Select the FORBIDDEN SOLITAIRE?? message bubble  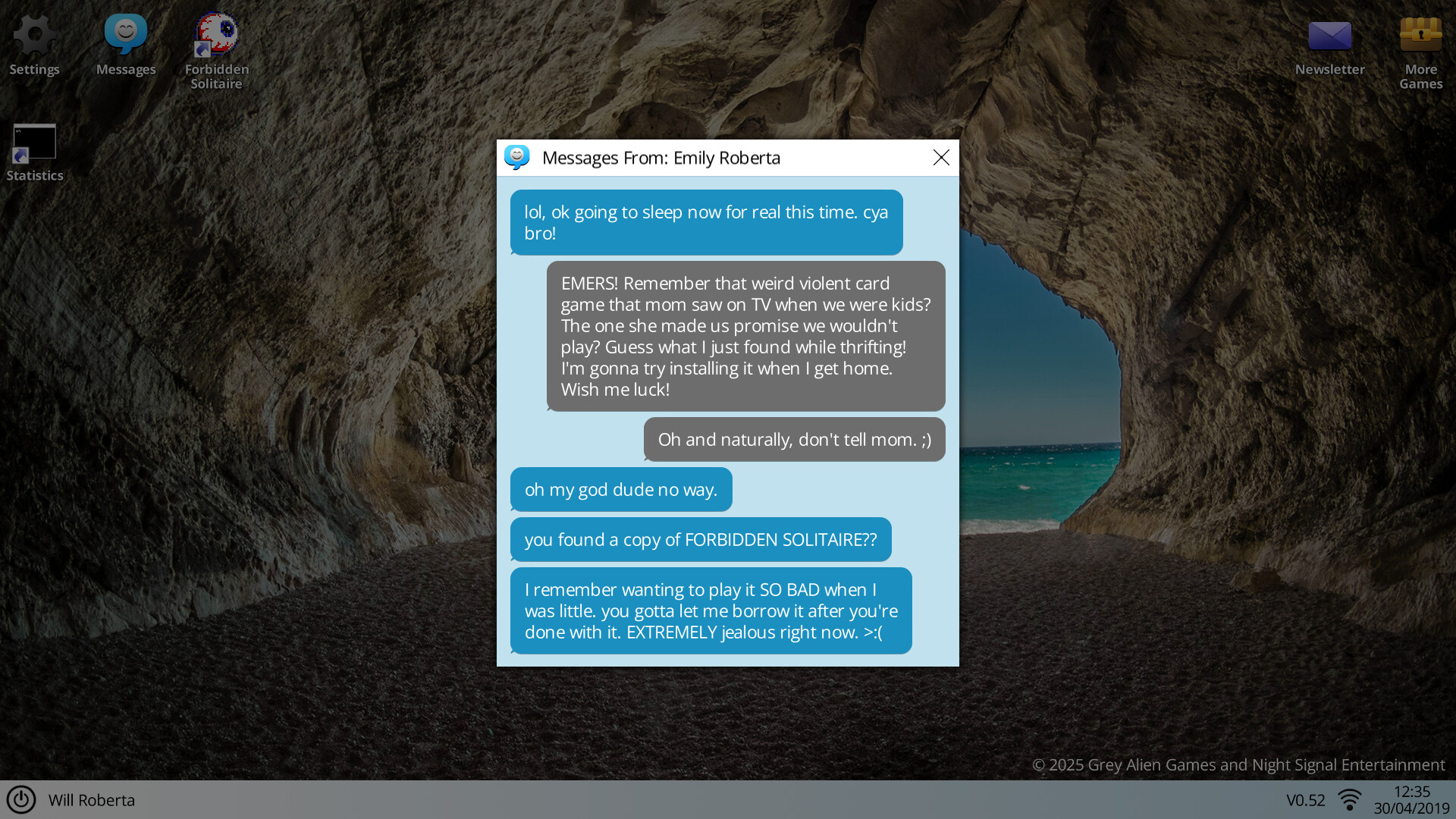point(700,539)
